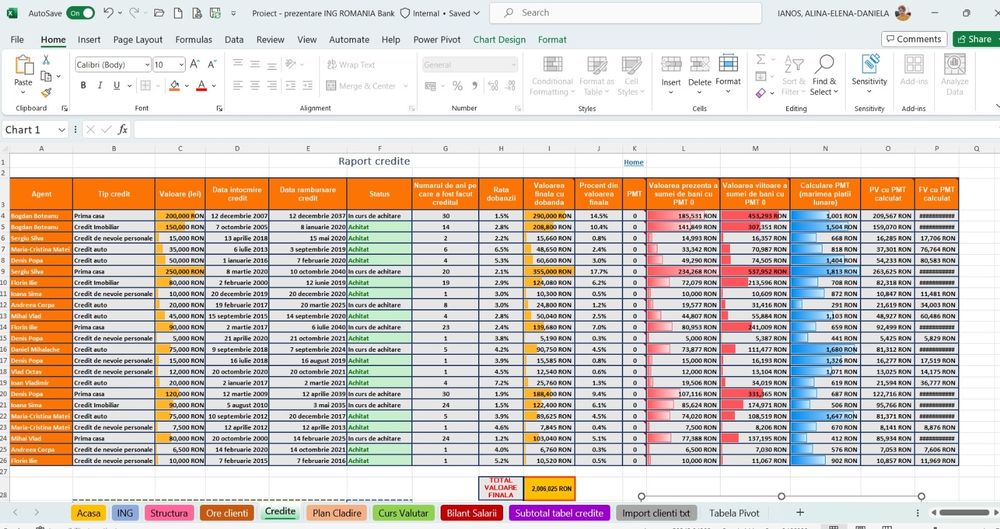Viewport: 1000px width, 529px height.
Task: Click the Comments button
Action: [914, 39]
